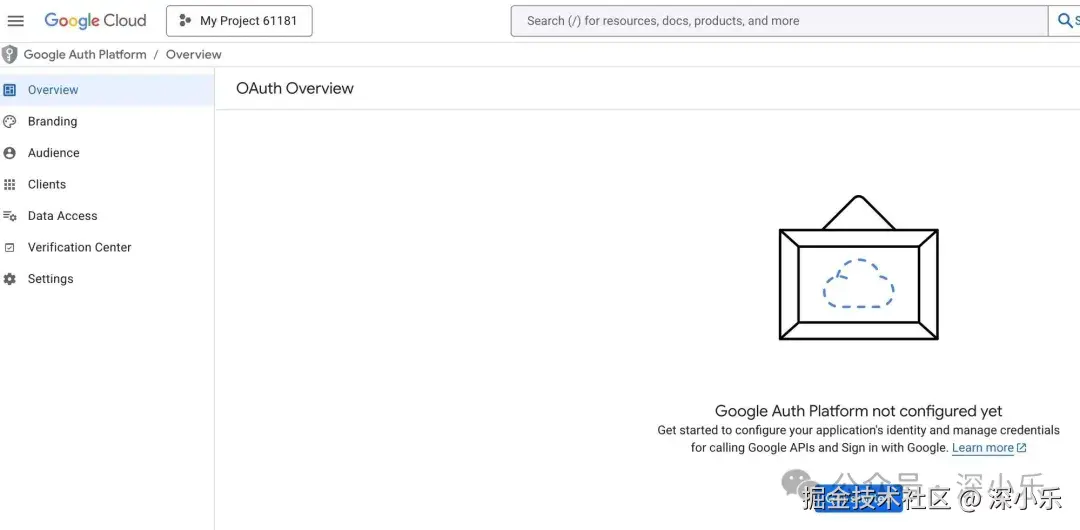
Task: Click the Google Cloud logo
Action: pyautogui.click(x=95, y=21)
